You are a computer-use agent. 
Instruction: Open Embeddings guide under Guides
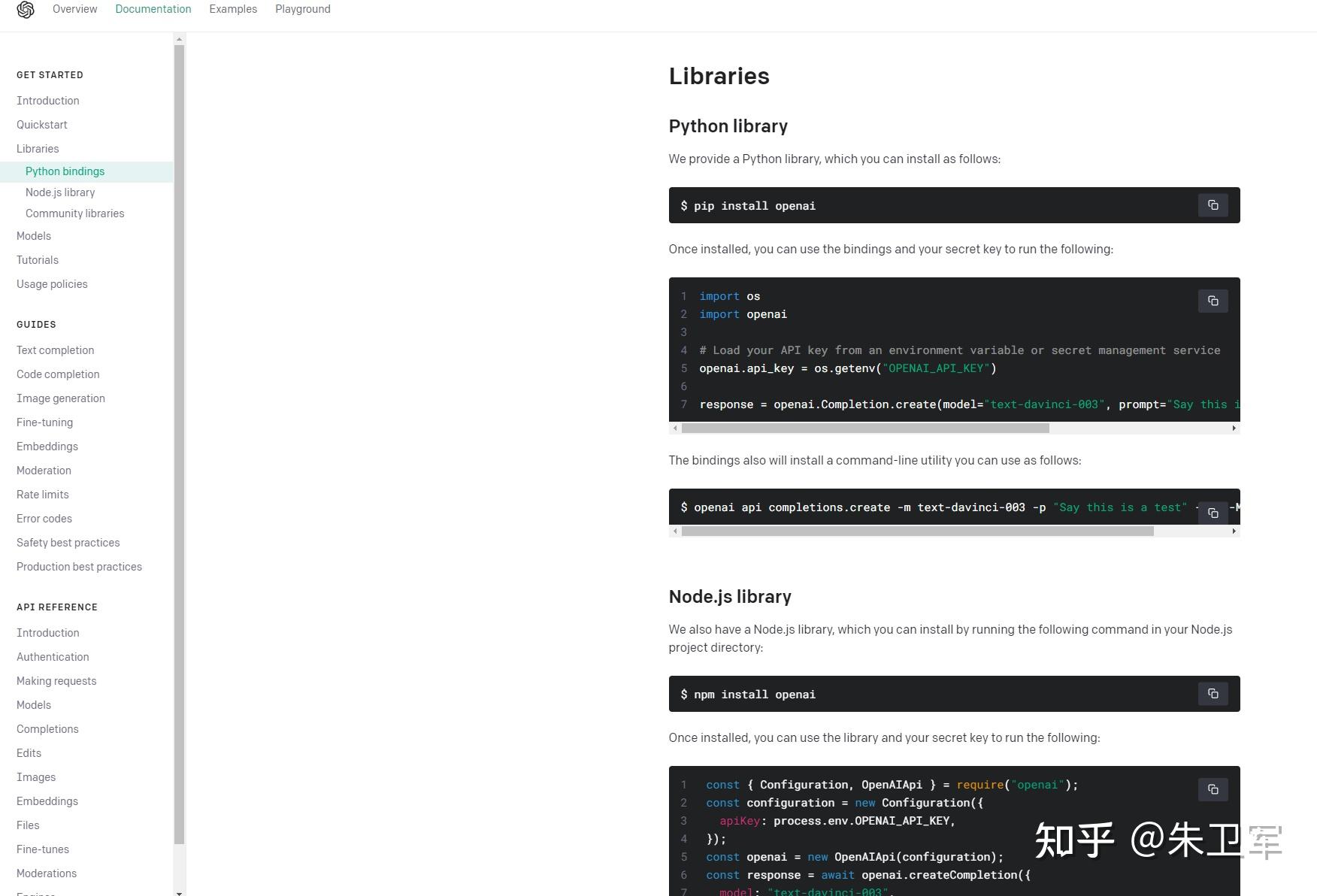pyautogui.click(x=47, y=446)
